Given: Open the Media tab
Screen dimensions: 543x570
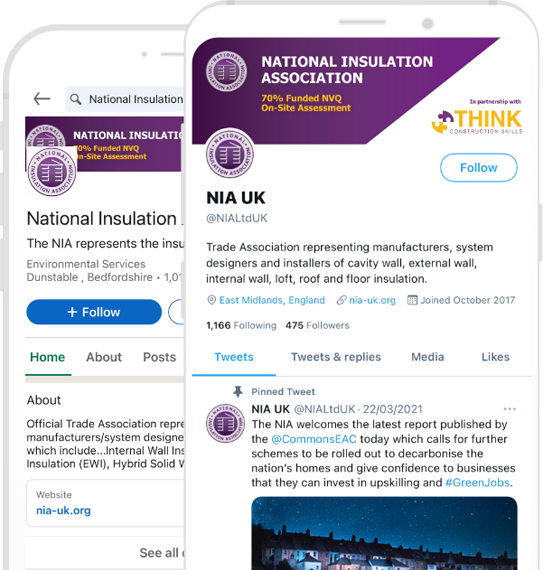Looking at the screenshot, I should [x=427, y=357].
